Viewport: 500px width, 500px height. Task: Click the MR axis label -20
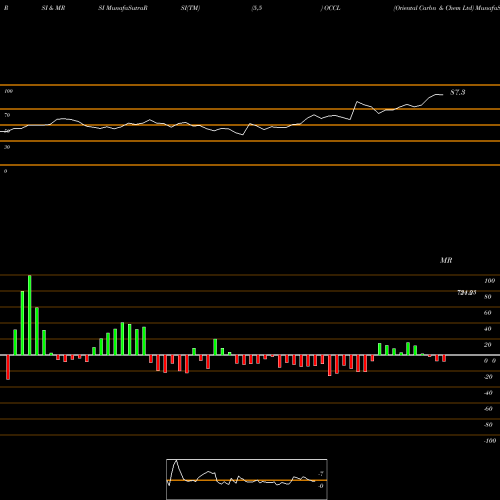488,377
